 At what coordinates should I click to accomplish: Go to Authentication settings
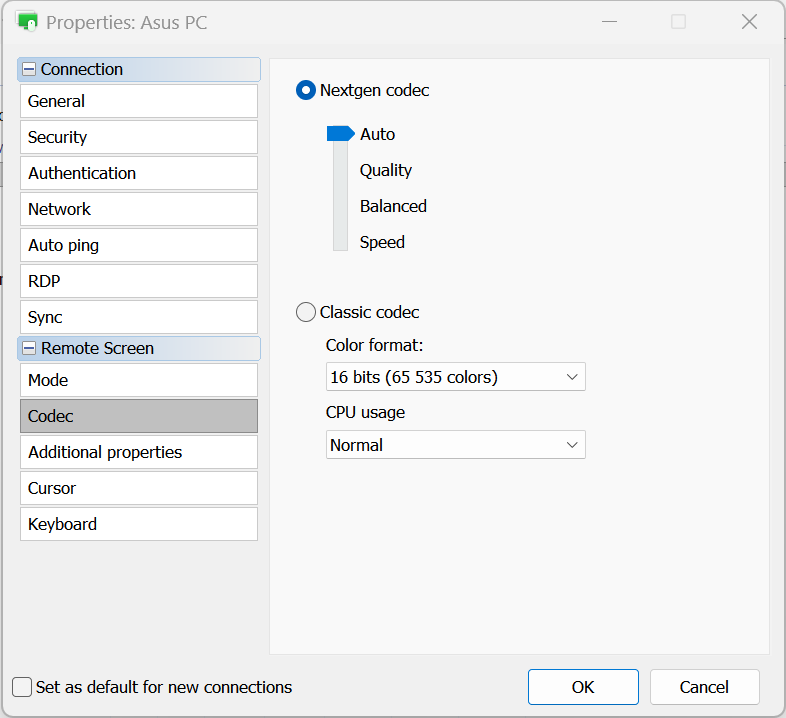(x=139, y=173)
